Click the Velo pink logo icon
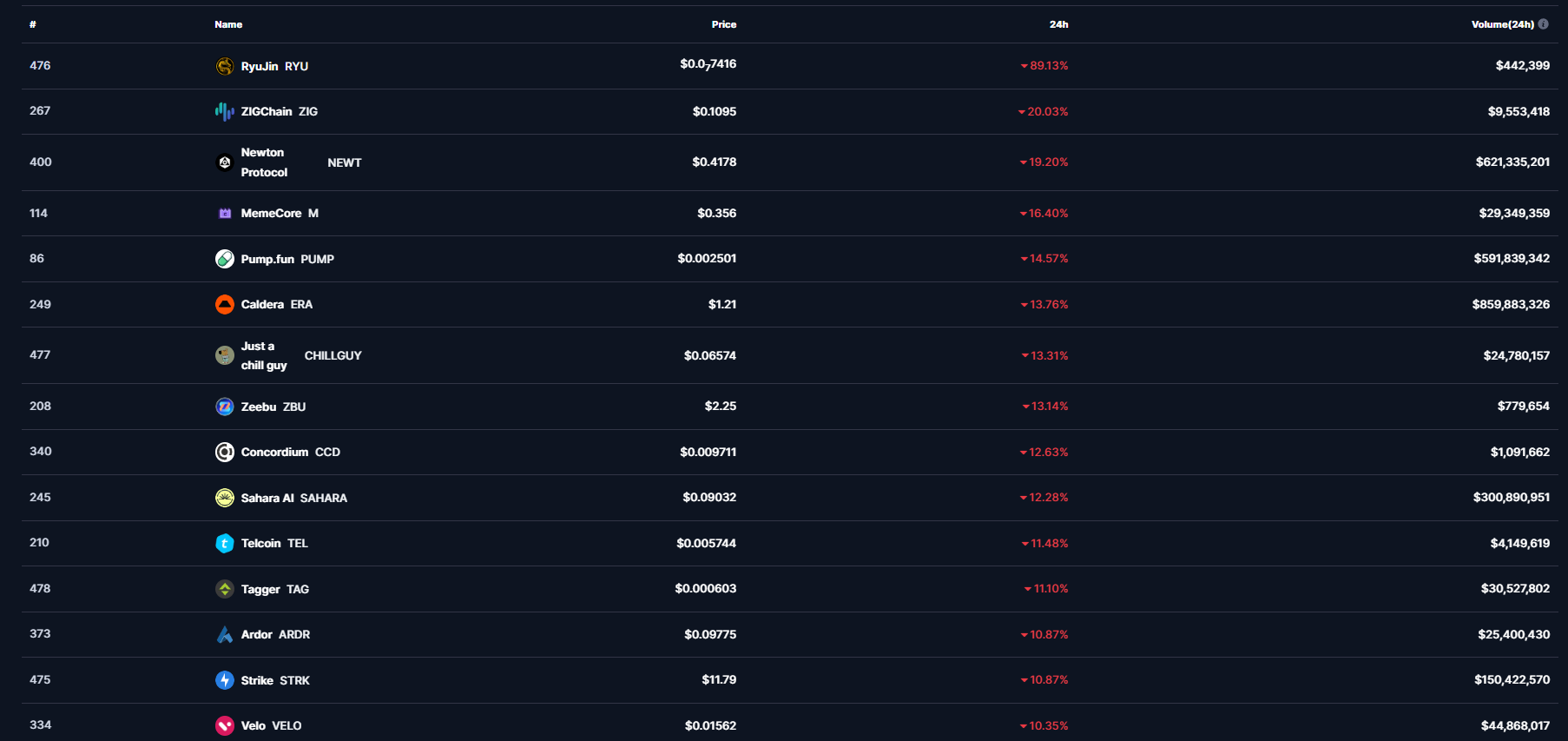 pos(225,725)
